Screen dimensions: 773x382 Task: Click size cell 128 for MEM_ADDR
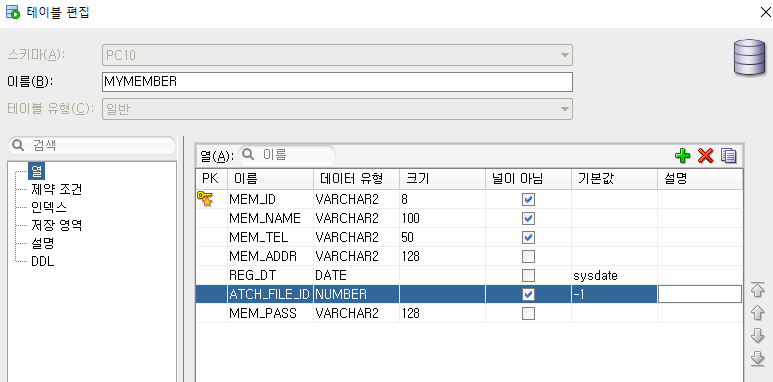tap(442, 256)
